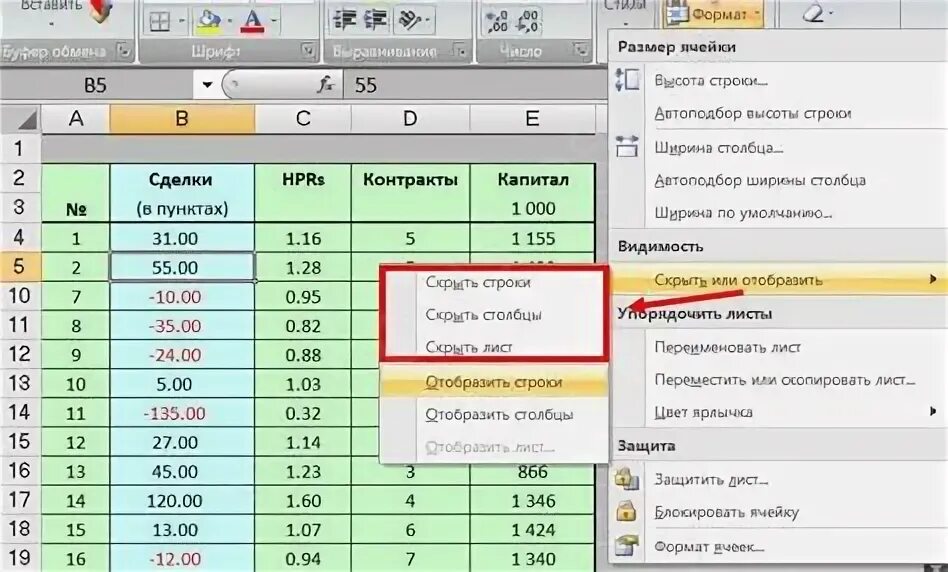The image size is (948, 572).
Task: Click cell containing 1 346
Action: [533, 501]
